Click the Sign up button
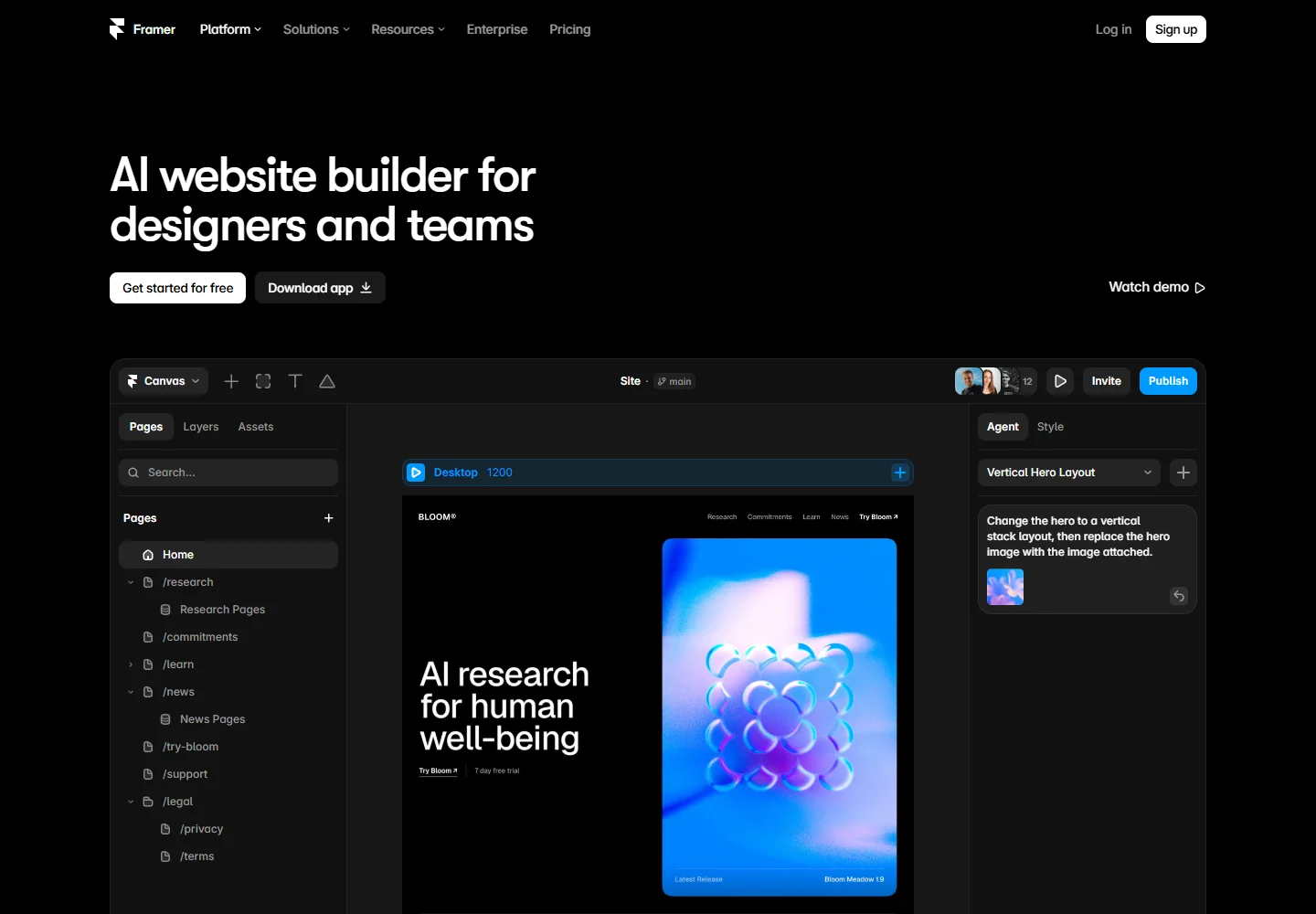 pos(1176,29)
